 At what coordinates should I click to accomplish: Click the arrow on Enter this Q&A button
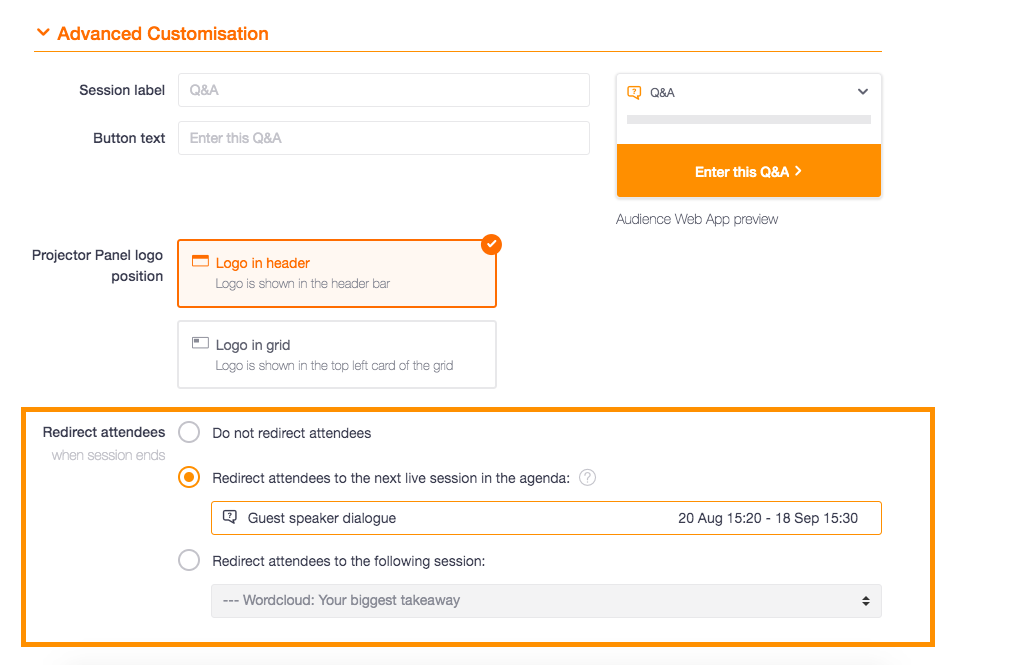[798, 171]
